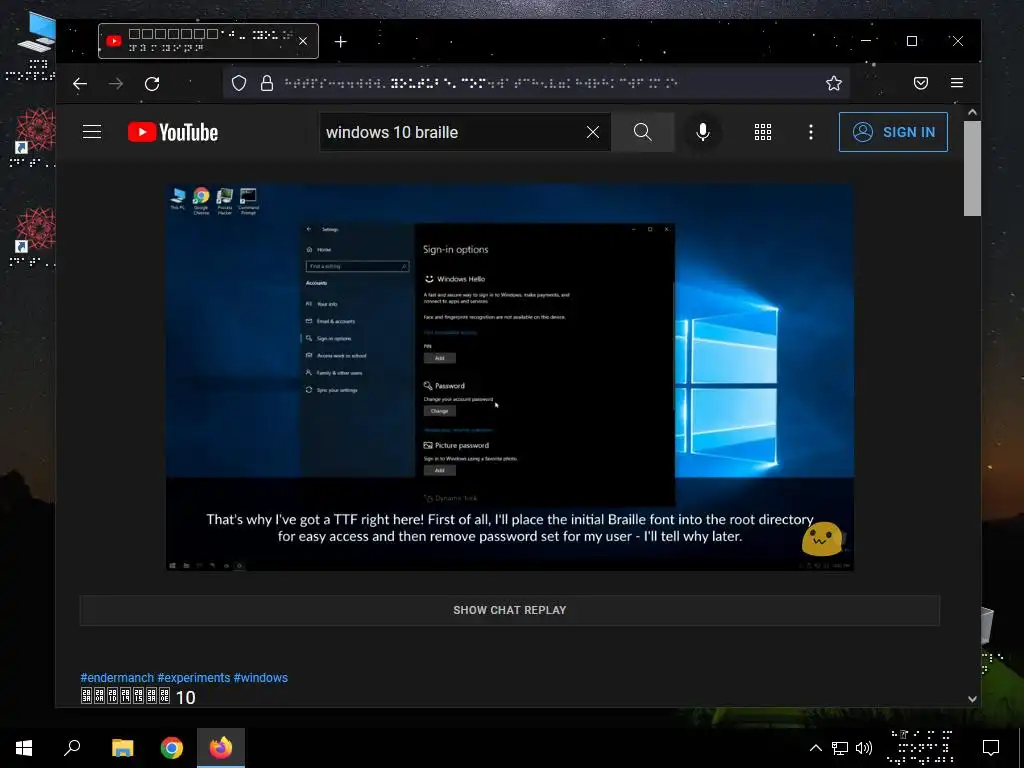1024x768 pixels.
Task: Open the volume speaker tray icon
Action: (863, 748)
